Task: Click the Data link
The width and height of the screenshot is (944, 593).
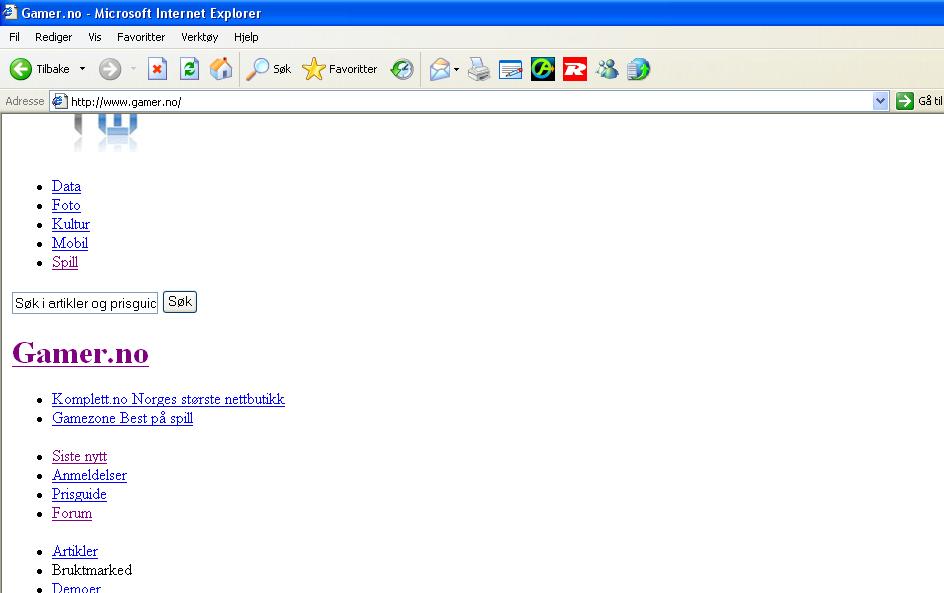Action: click(66, 187)
